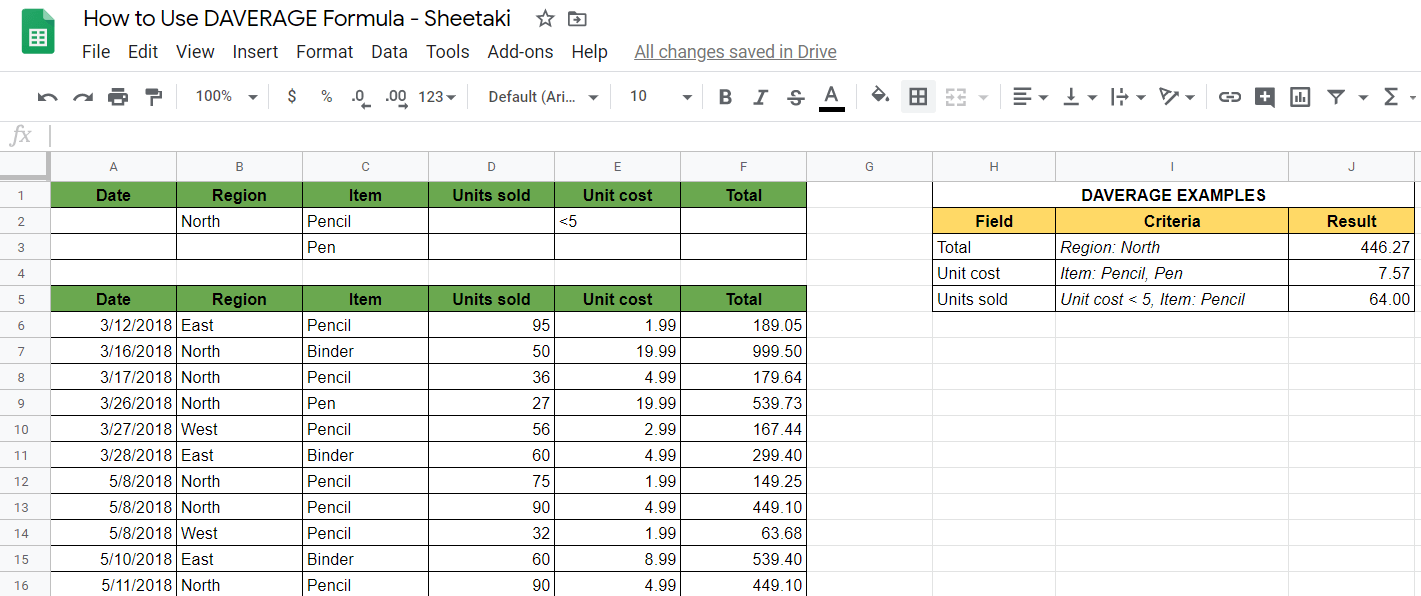Open the borders tool
Screen dimensions: 1421x596
tap(917, 97)
